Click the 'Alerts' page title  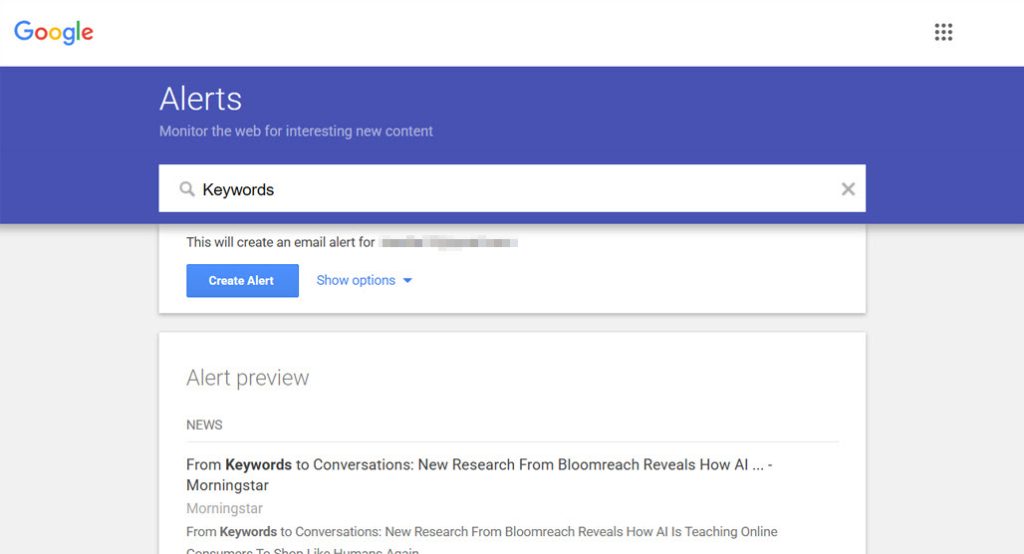[200, 99]
